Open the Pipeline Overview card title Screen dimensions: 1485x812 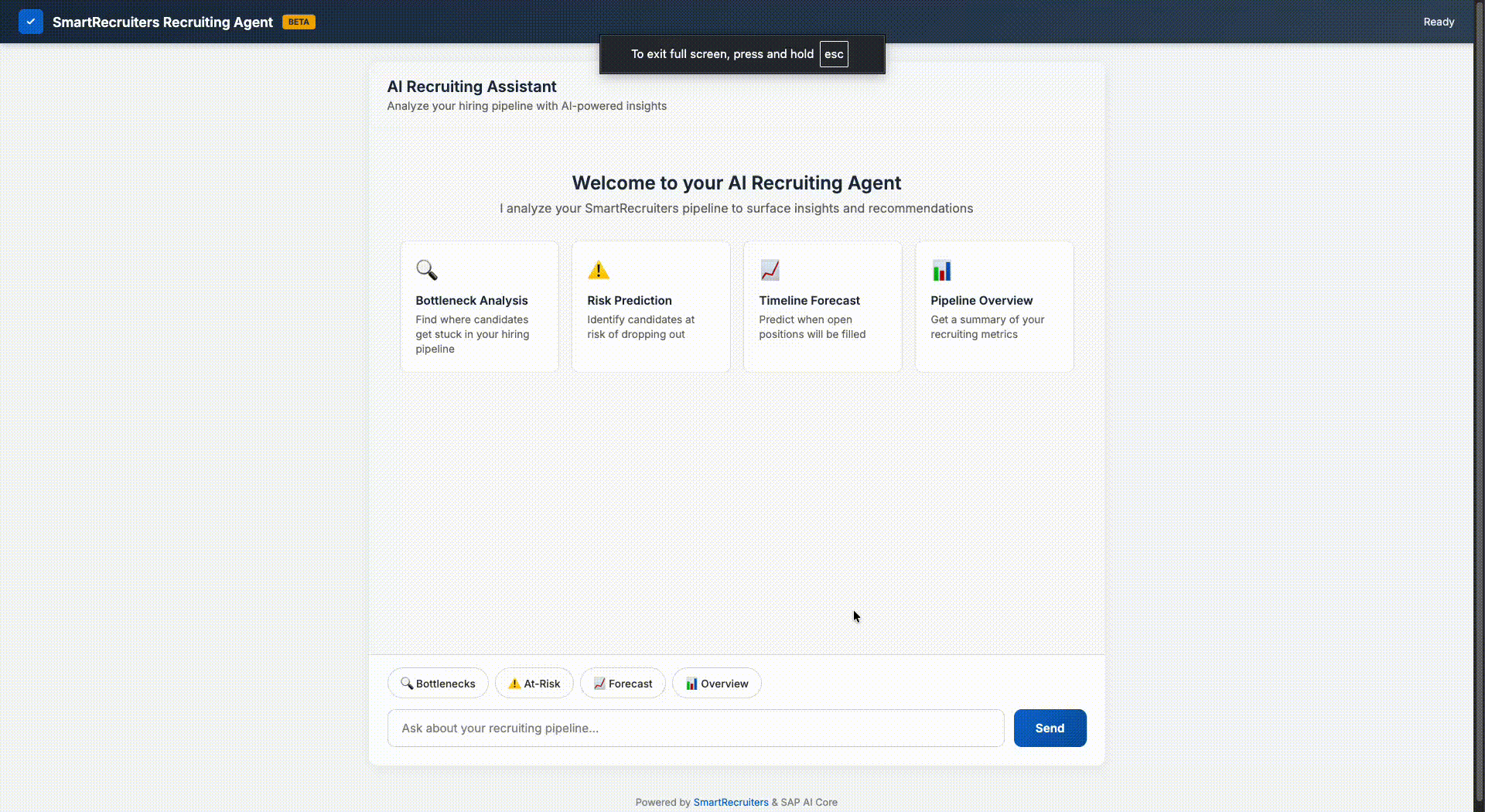(x=981, y=300)
